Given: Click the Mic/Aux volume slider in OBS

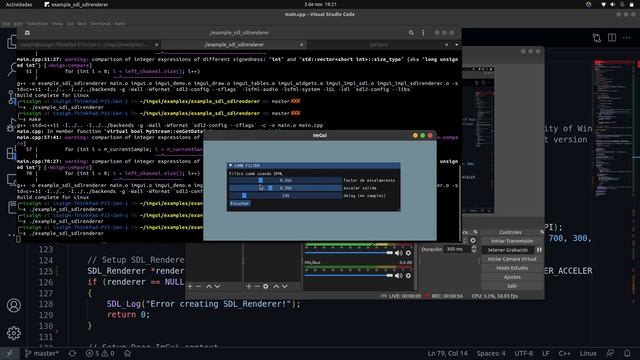Looking at the screenshot, I should pos(348,276).
